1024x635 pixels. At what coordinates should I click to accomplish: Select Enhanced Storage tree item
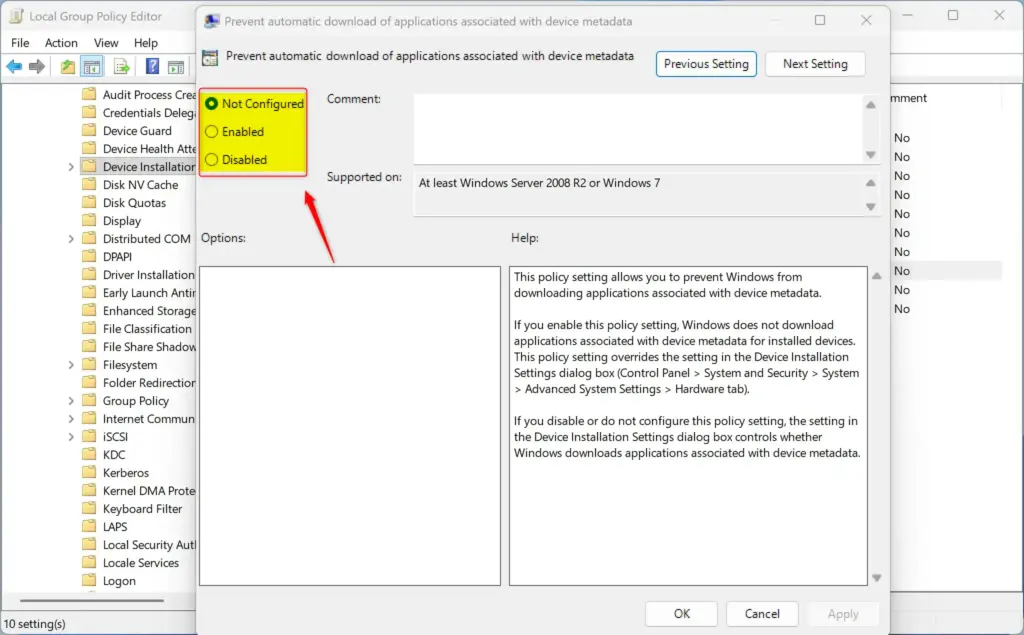149,311
